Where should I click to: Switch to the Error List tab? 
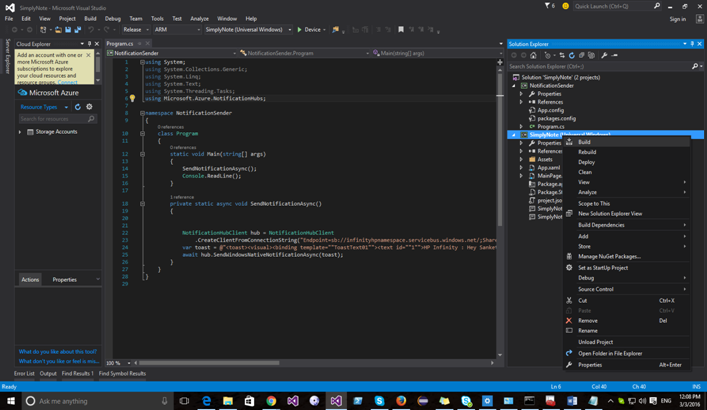pyautogui.click(x=24, y=374)
